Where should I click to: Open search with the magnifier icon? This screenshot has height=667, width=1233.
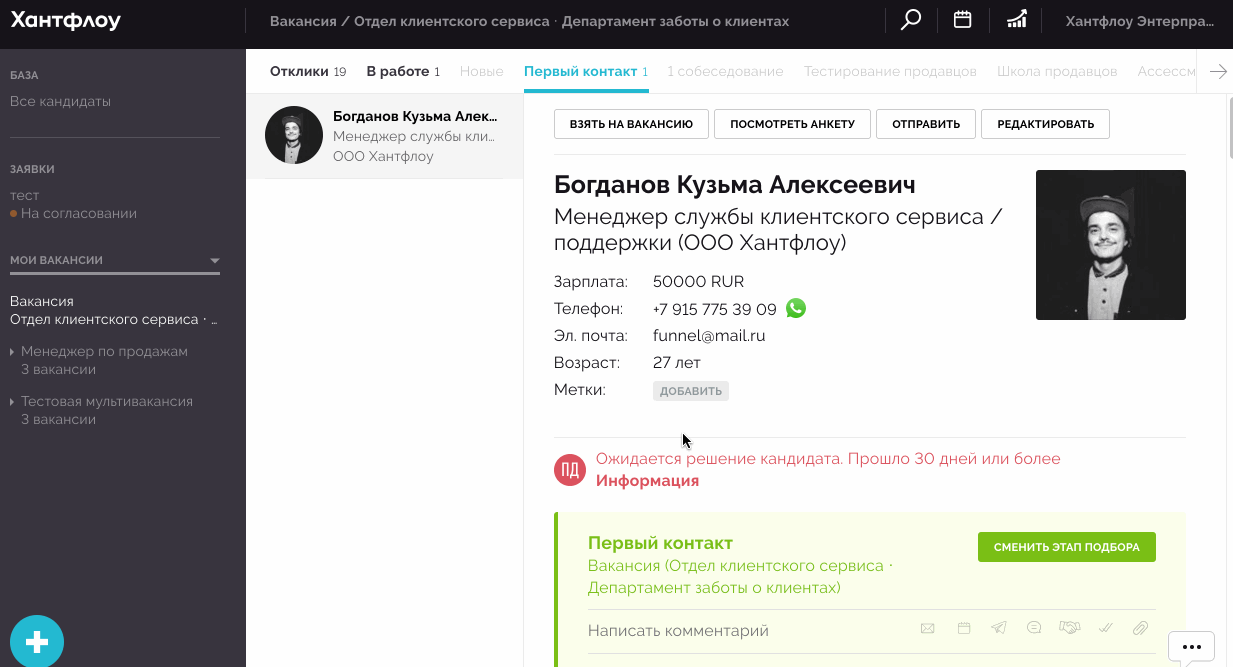[x=910, y=21]
